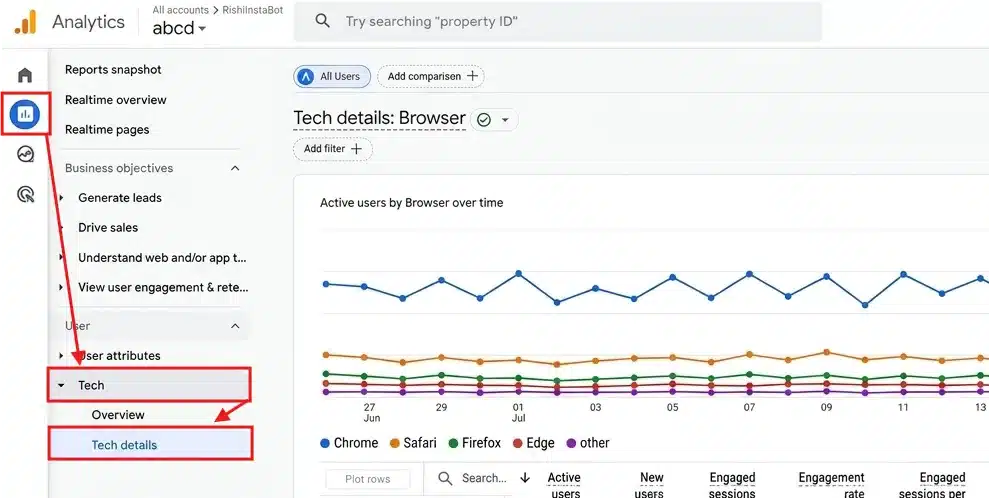Collapse the Business objectives section
Viewport: 989px width, 498px height.
pyautogui.click(x=235, y=168)
